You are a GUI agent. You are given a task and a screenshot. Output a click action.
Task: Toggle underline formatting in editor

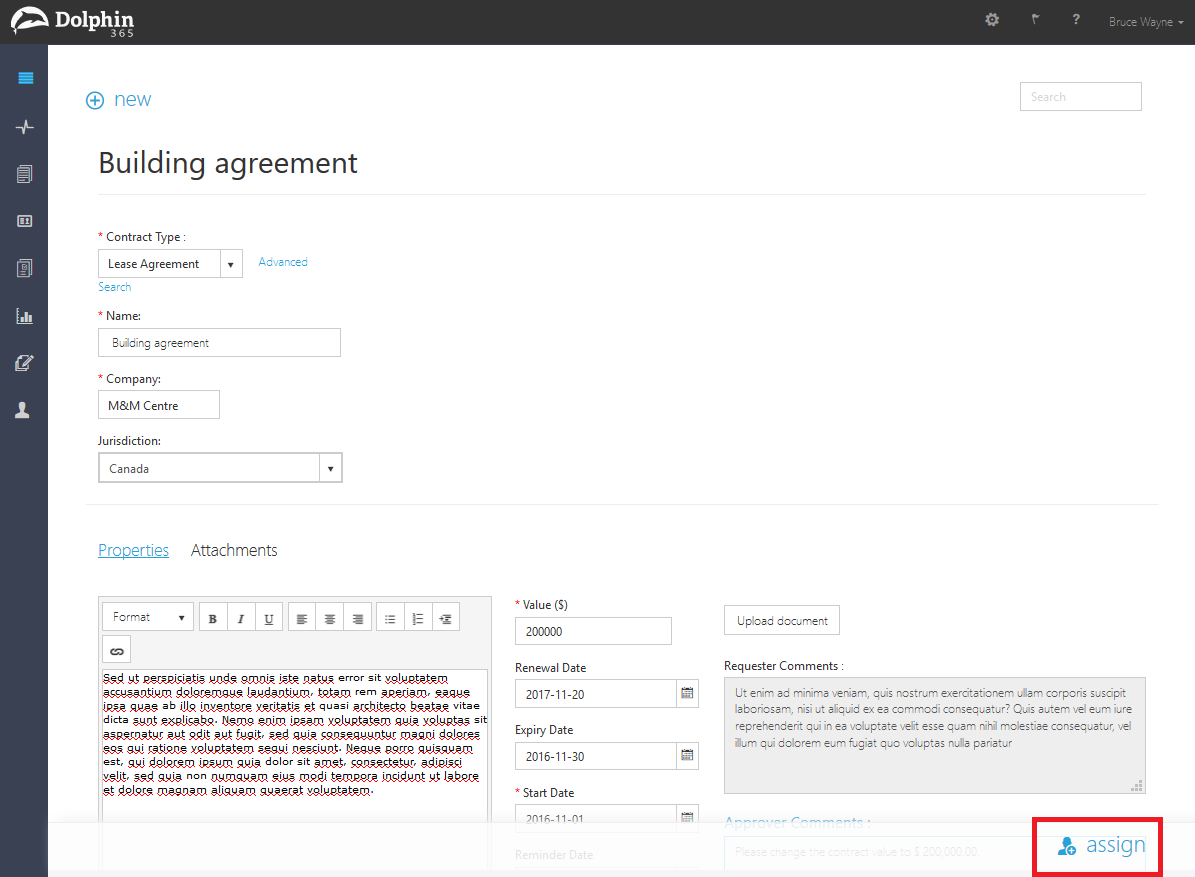(x=268, y=618)
